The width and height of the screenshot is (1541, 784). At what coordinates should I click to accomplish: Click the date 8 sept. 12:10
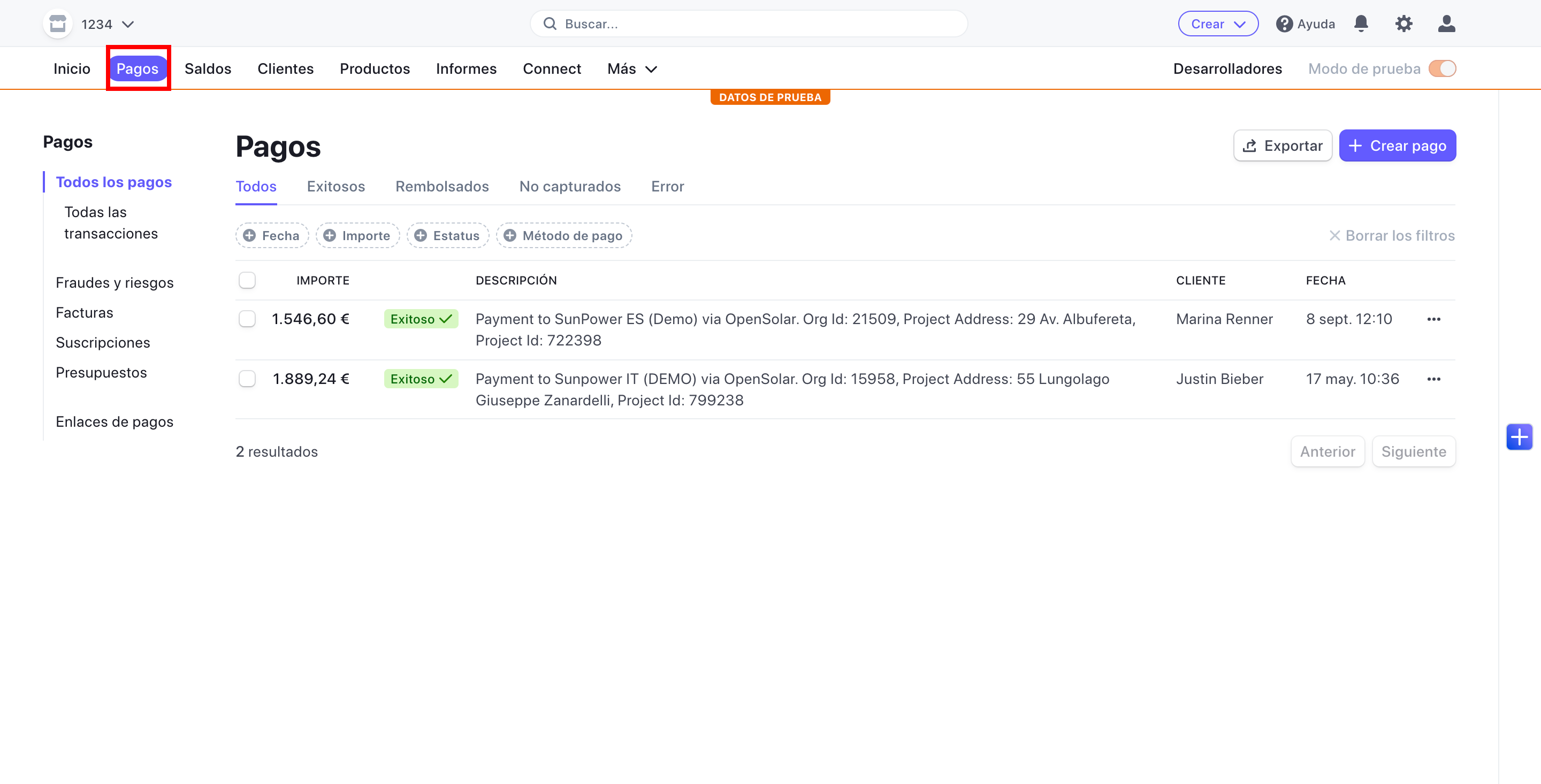coord(1348,319)
